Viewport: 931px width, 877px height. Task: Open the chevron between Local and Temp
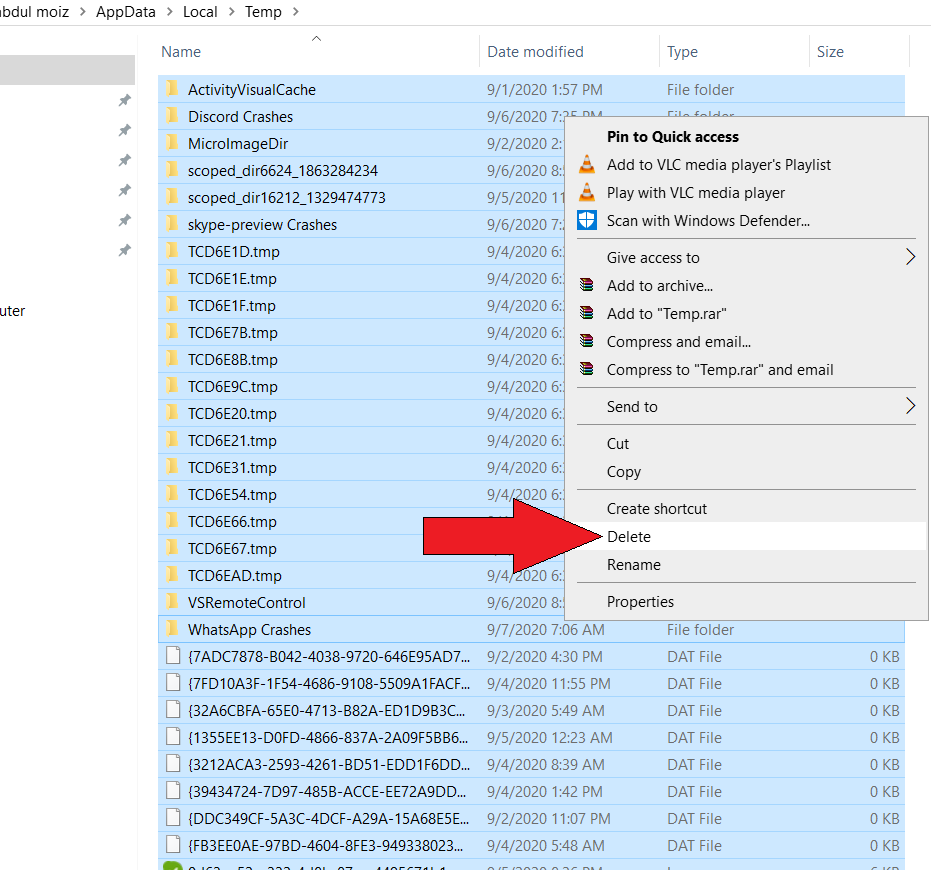[x=232, y=11]
